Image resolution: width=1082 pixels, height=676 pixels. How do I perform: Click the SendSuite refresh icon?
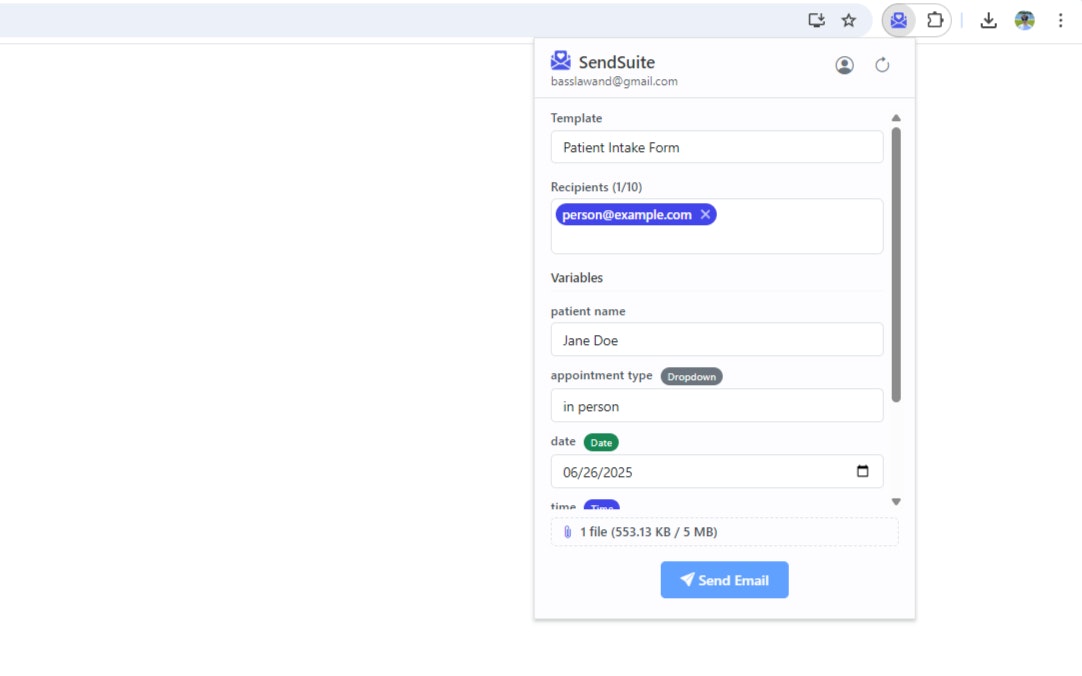coord(882,65)
